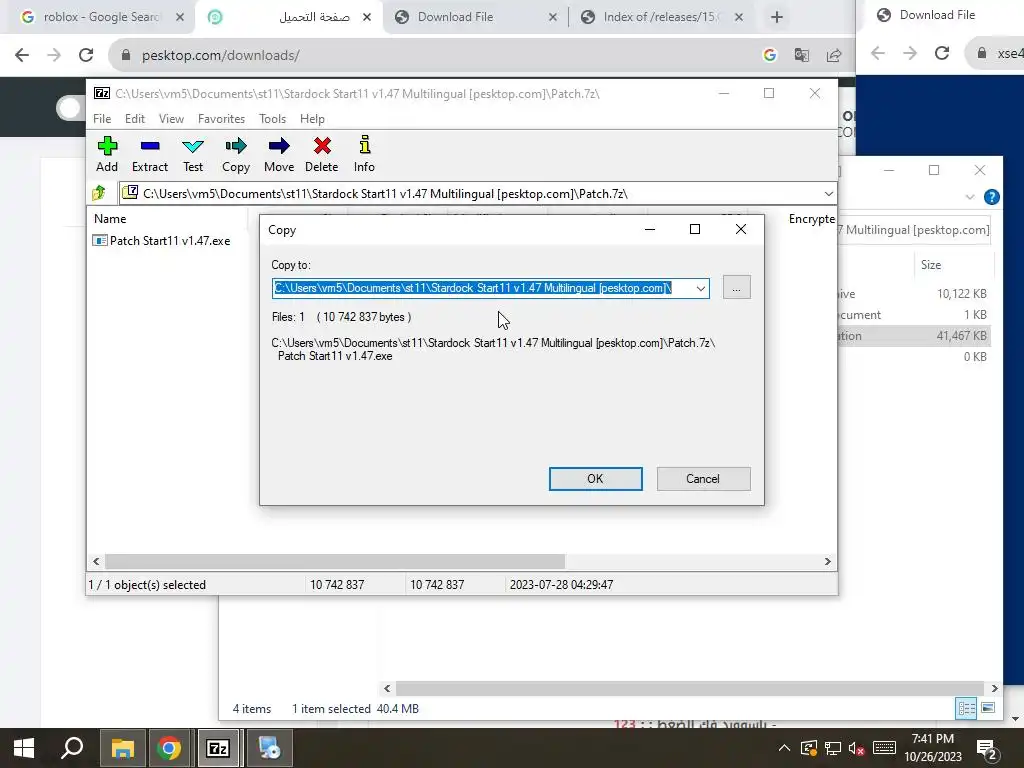The width and height of the screenshot is (1024, 768).
Task: Expand the Copy to path dropdown
Action: click(700, 288)
